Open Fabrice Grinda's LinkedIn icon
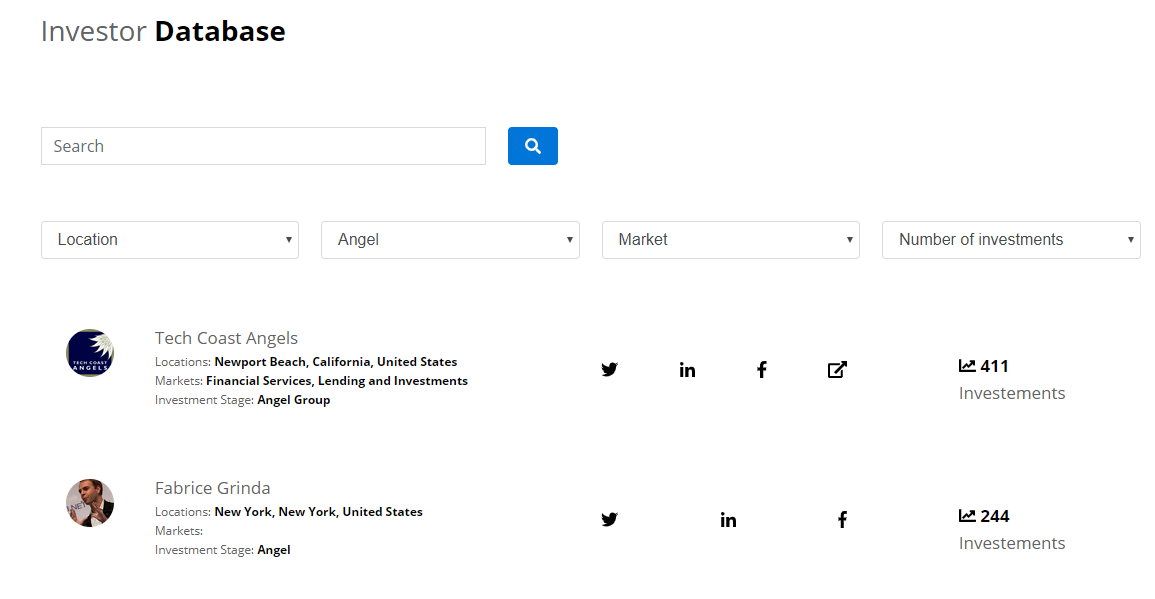Viewport: 1155px width, 599px height. pyautogui.click(x=728, y=519)
